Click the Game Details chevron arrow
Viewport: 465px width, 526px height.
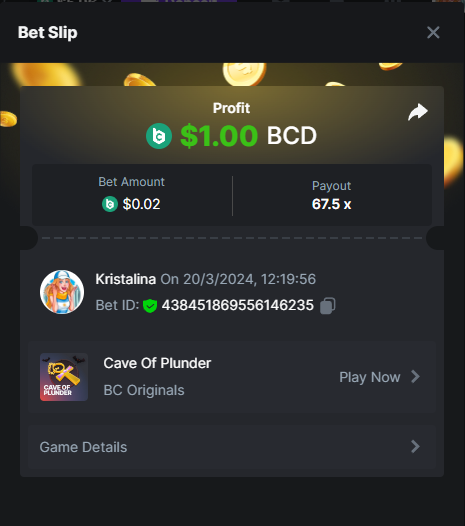[415, 447]
